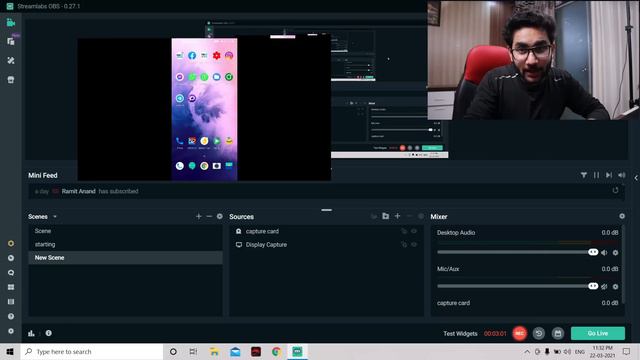Open the App Store icon in left sidebar

pos(11,79)
